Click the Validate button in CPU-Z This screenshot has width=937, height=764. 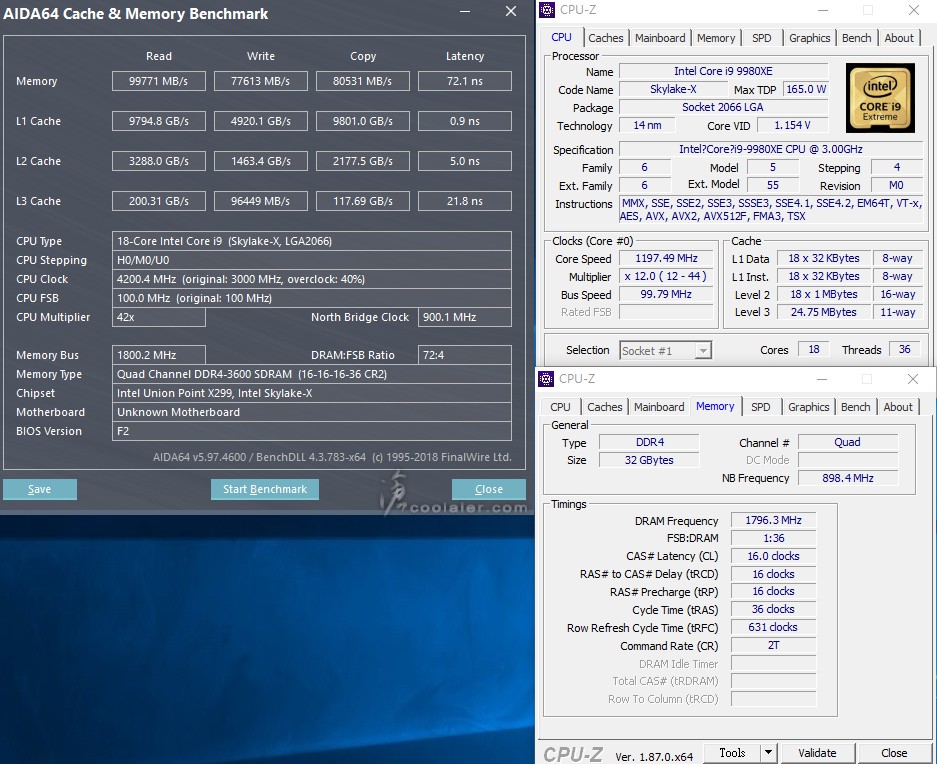click(817, 753)
